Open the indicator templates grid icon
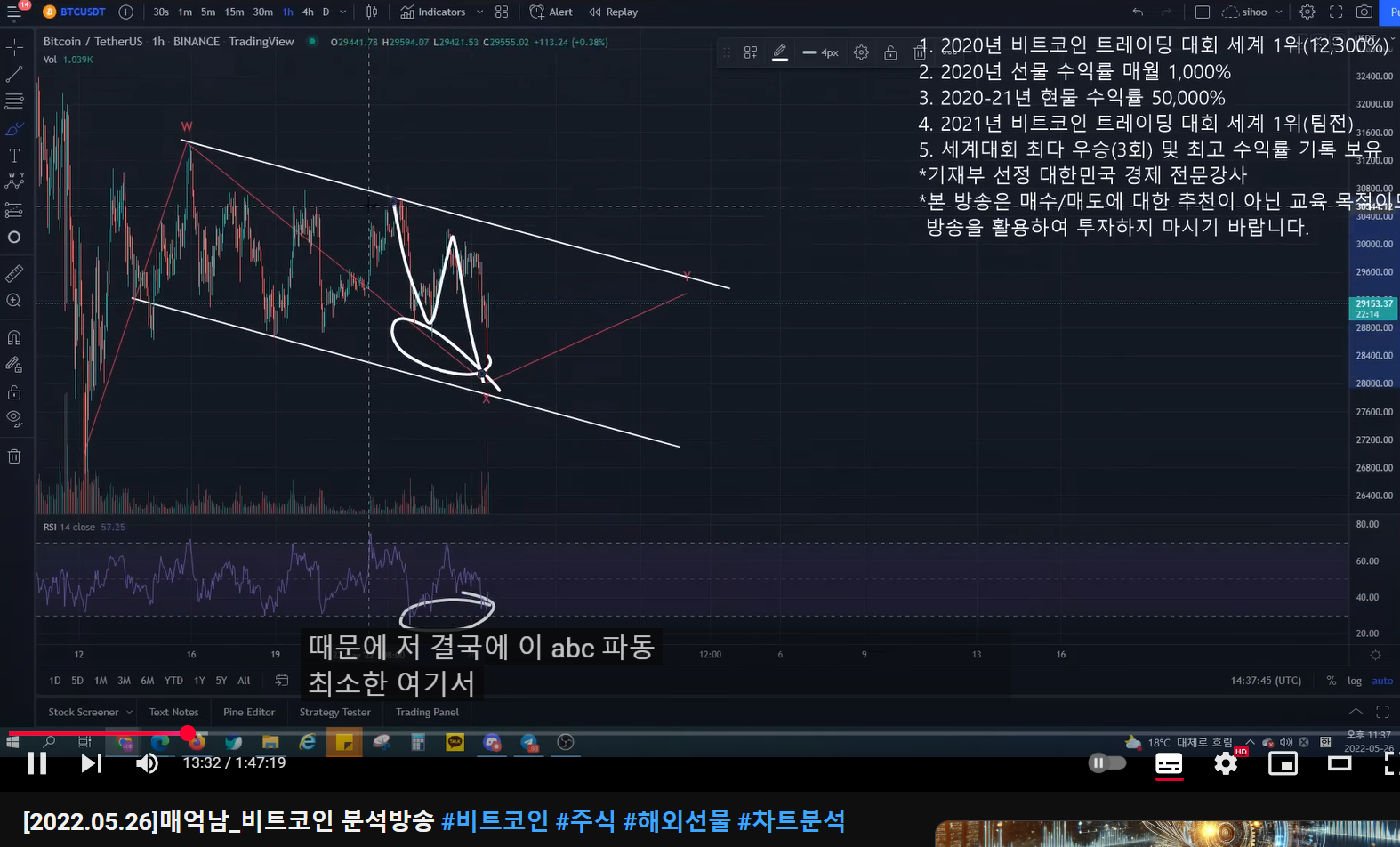The image size is (1400, 847). (x=502, y=12)
